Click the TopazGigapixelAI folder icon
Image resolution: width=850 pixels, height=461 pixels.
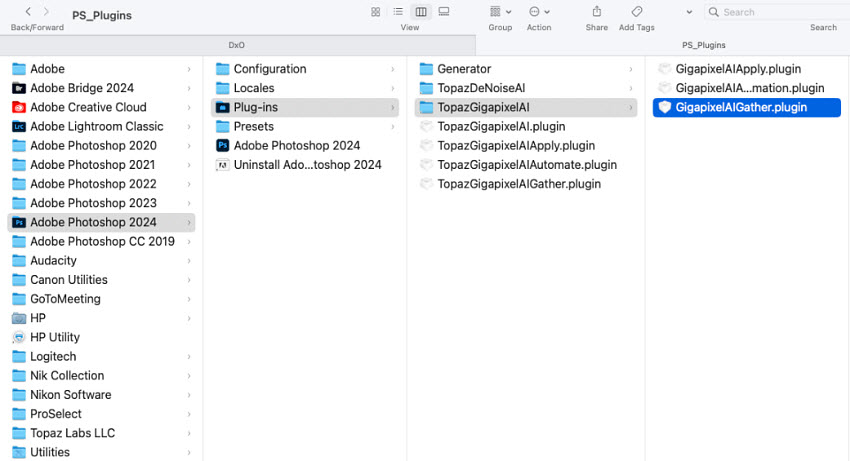[427, 107]
